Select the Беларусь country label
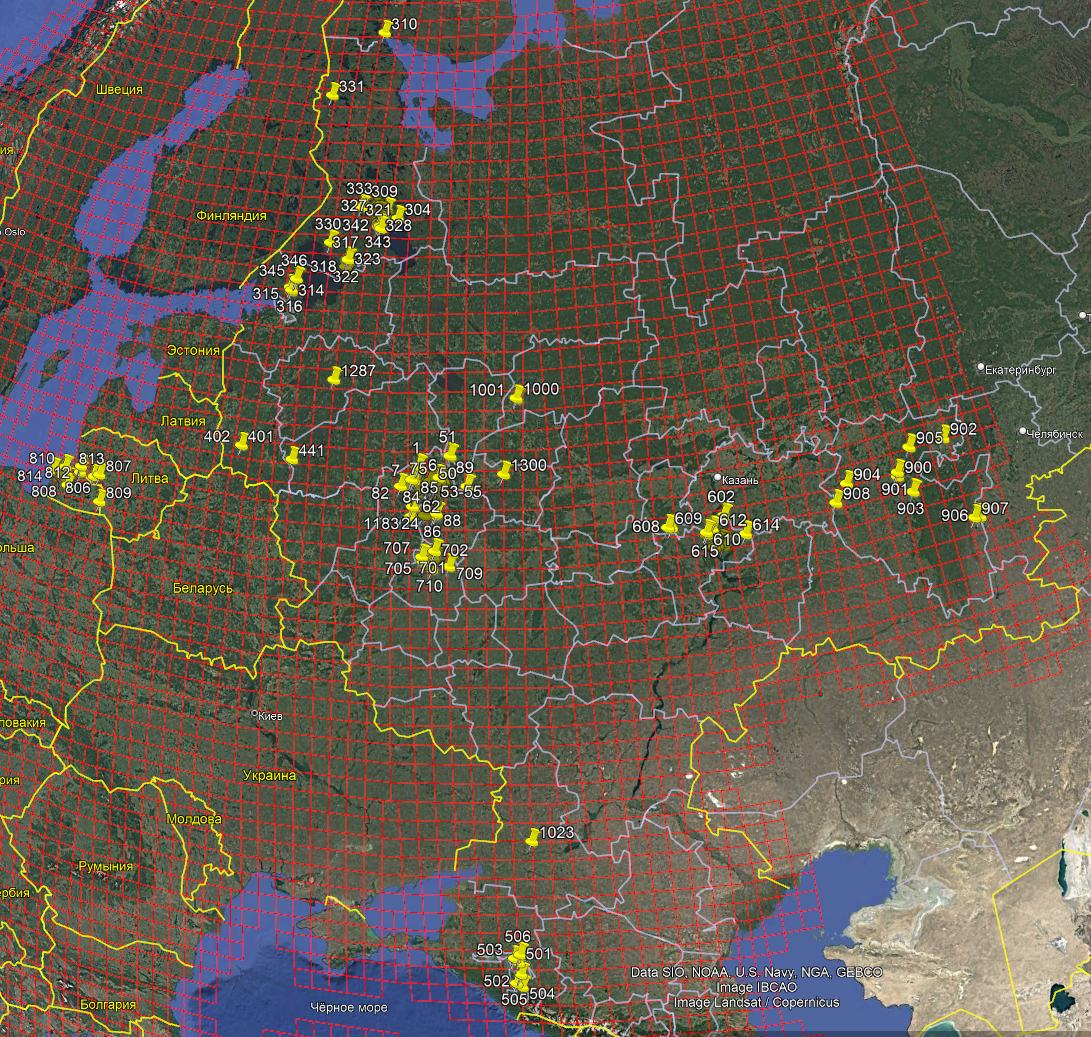This screenshot has height=1037, width=1091. click(x=202, y=588)
